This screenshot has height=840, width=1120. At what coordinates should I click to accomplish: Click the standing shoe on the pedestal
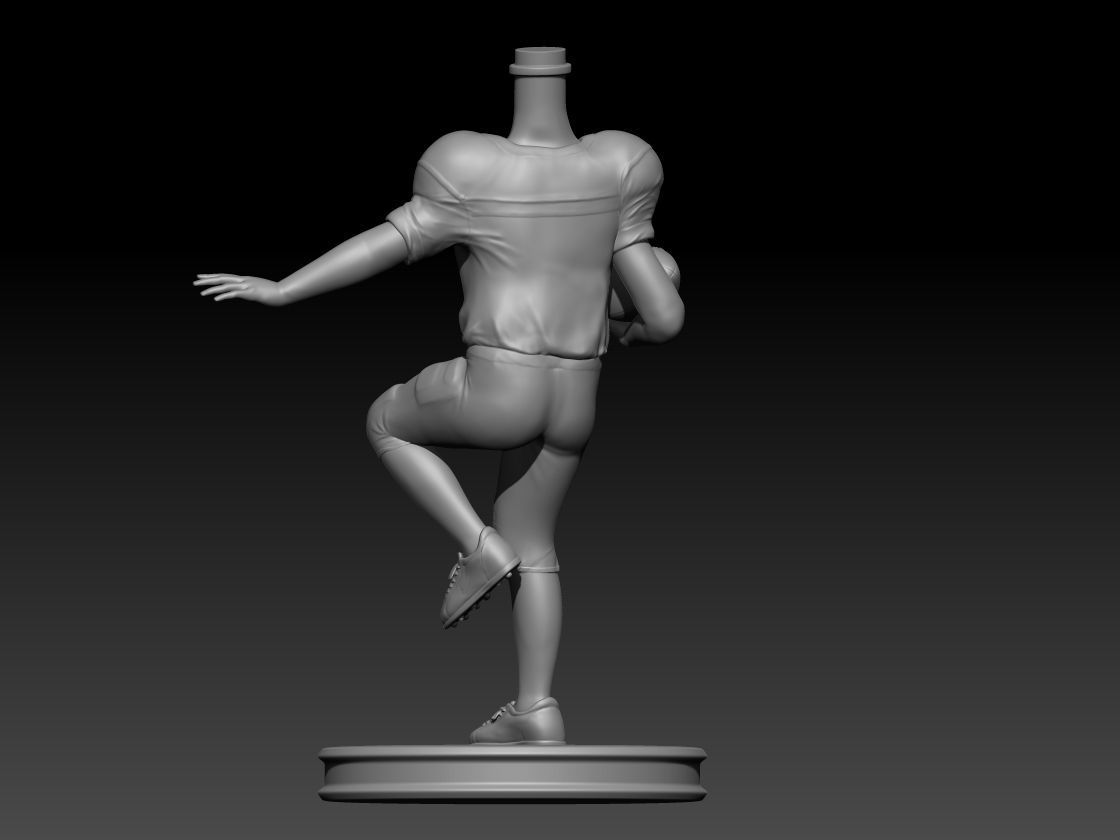click(x=518, y=721)
